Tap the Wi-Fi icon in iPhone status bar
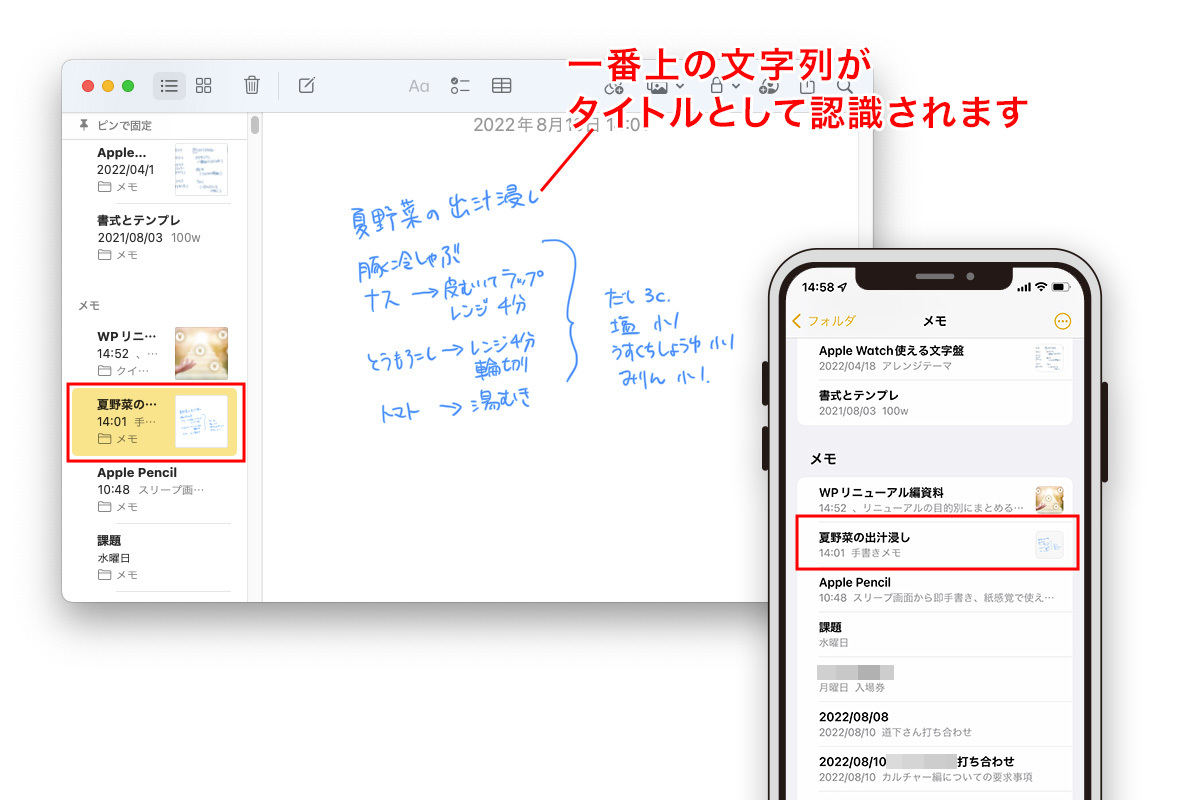1200x800 pixels. [1040, 287]
